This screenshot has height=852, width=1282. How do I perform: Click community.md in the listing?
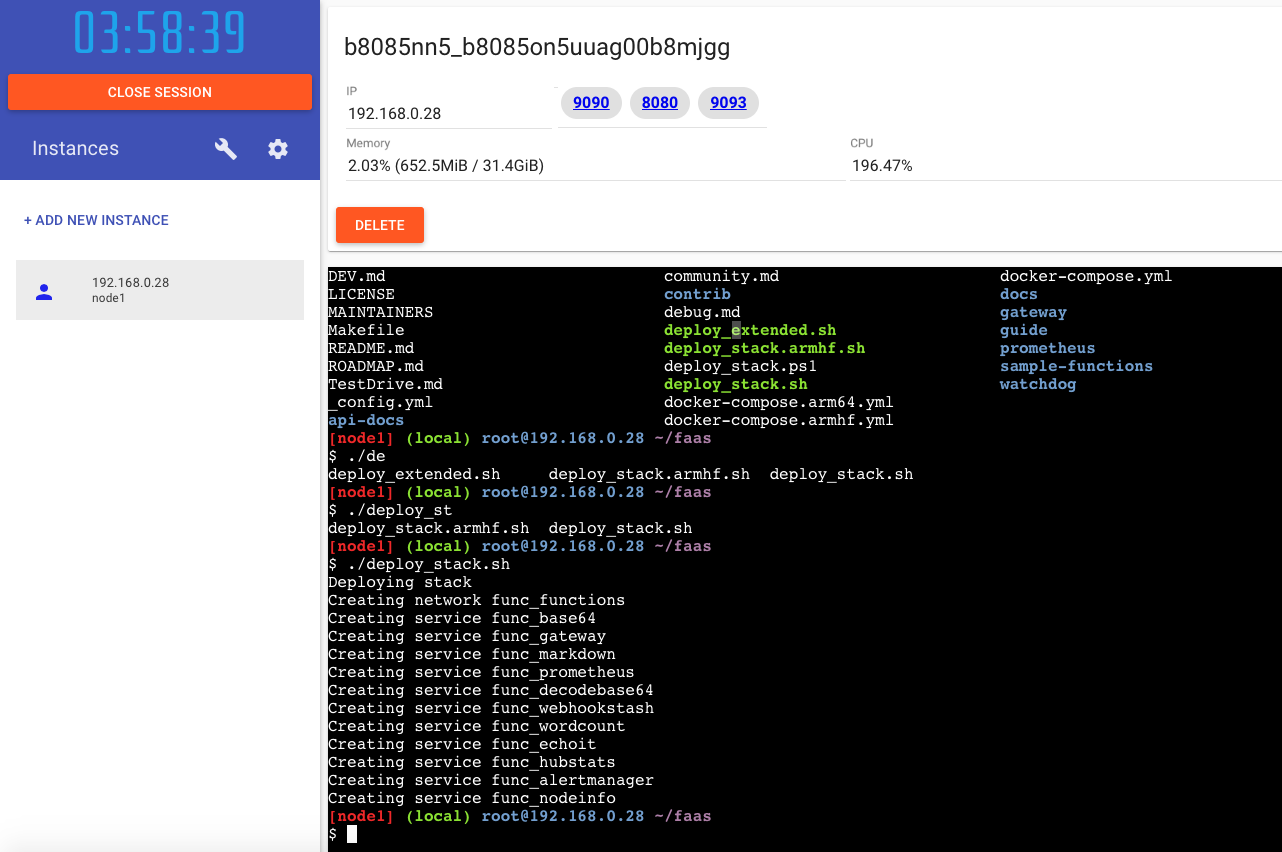[721, 276]
